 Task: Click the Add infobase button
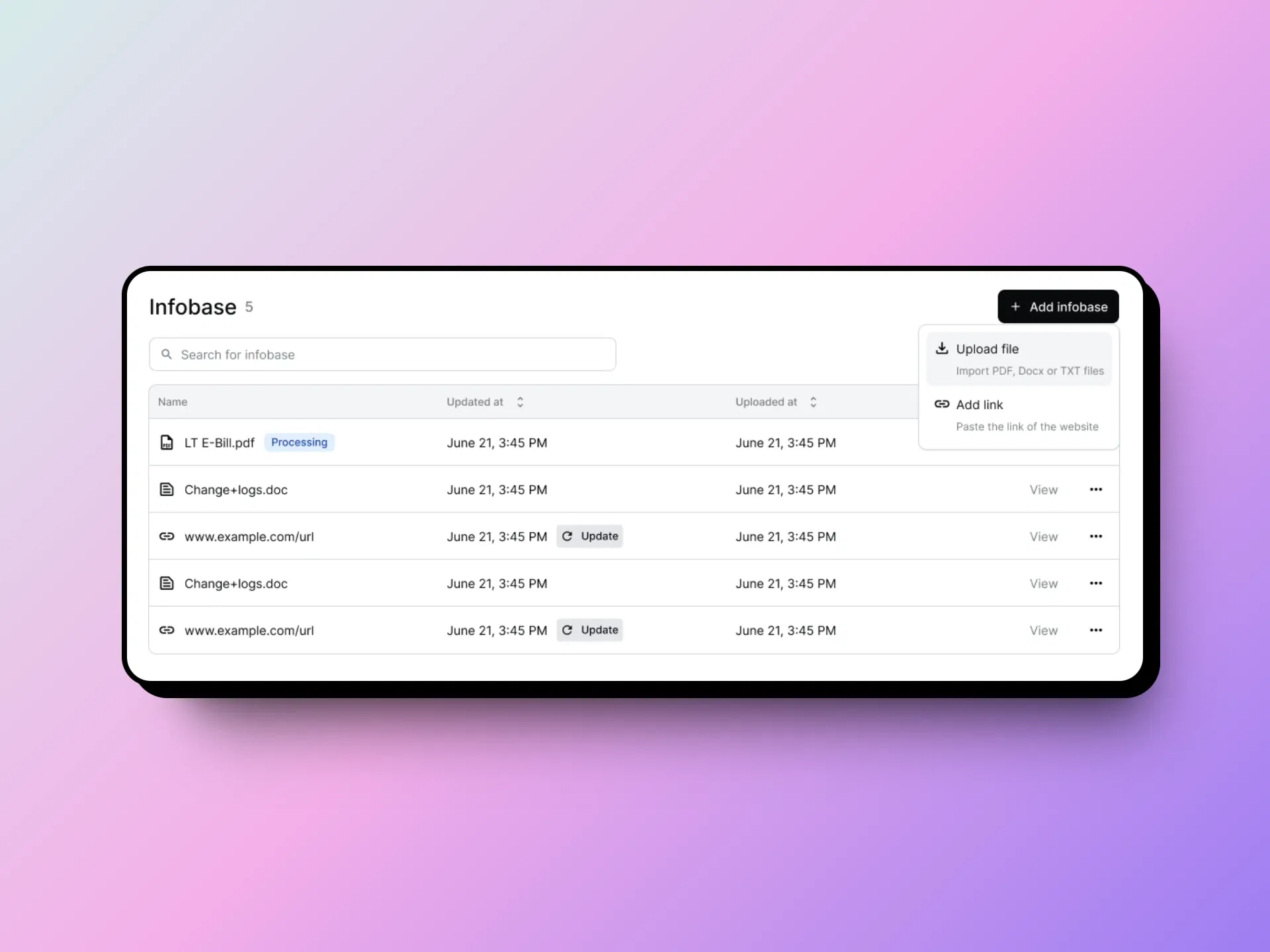1058,307
